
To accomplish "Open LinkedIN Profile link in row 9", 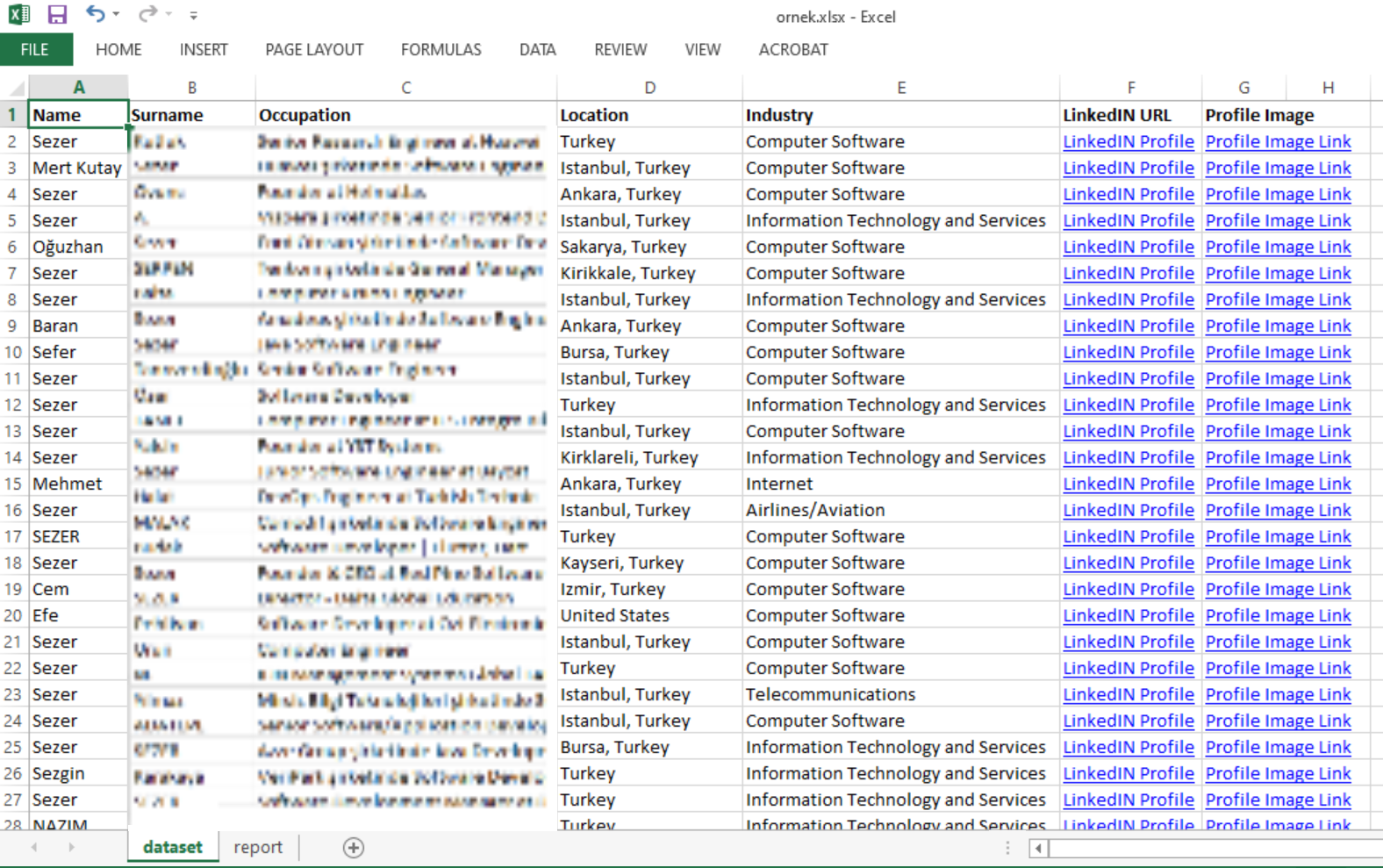I will point(1129,326).
